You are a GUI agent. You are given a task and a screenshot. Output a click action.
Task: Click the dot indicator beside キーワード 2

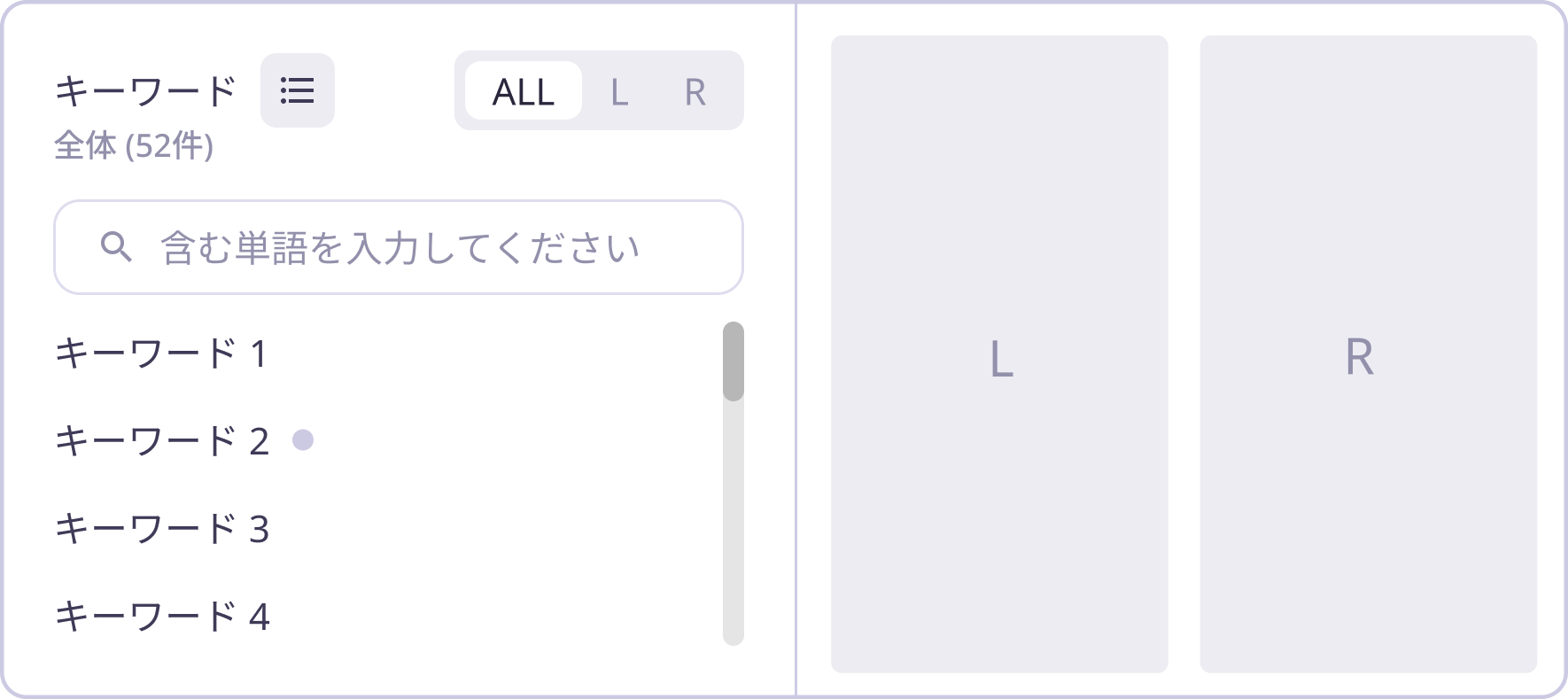(x=303, y=439)
